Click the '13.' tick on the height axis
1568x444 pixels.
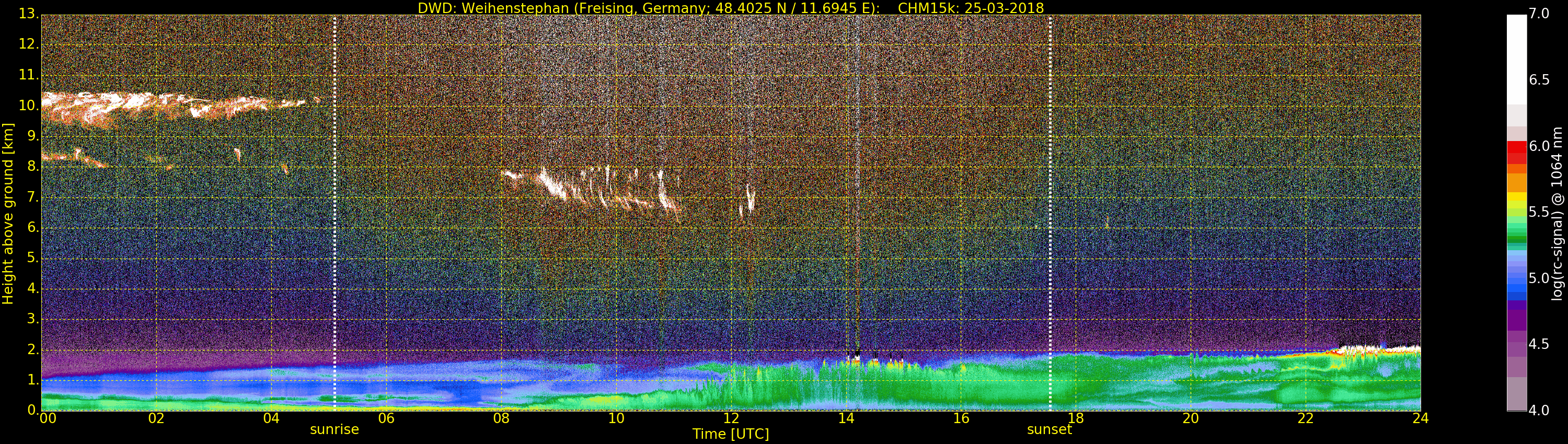point(29,14)
